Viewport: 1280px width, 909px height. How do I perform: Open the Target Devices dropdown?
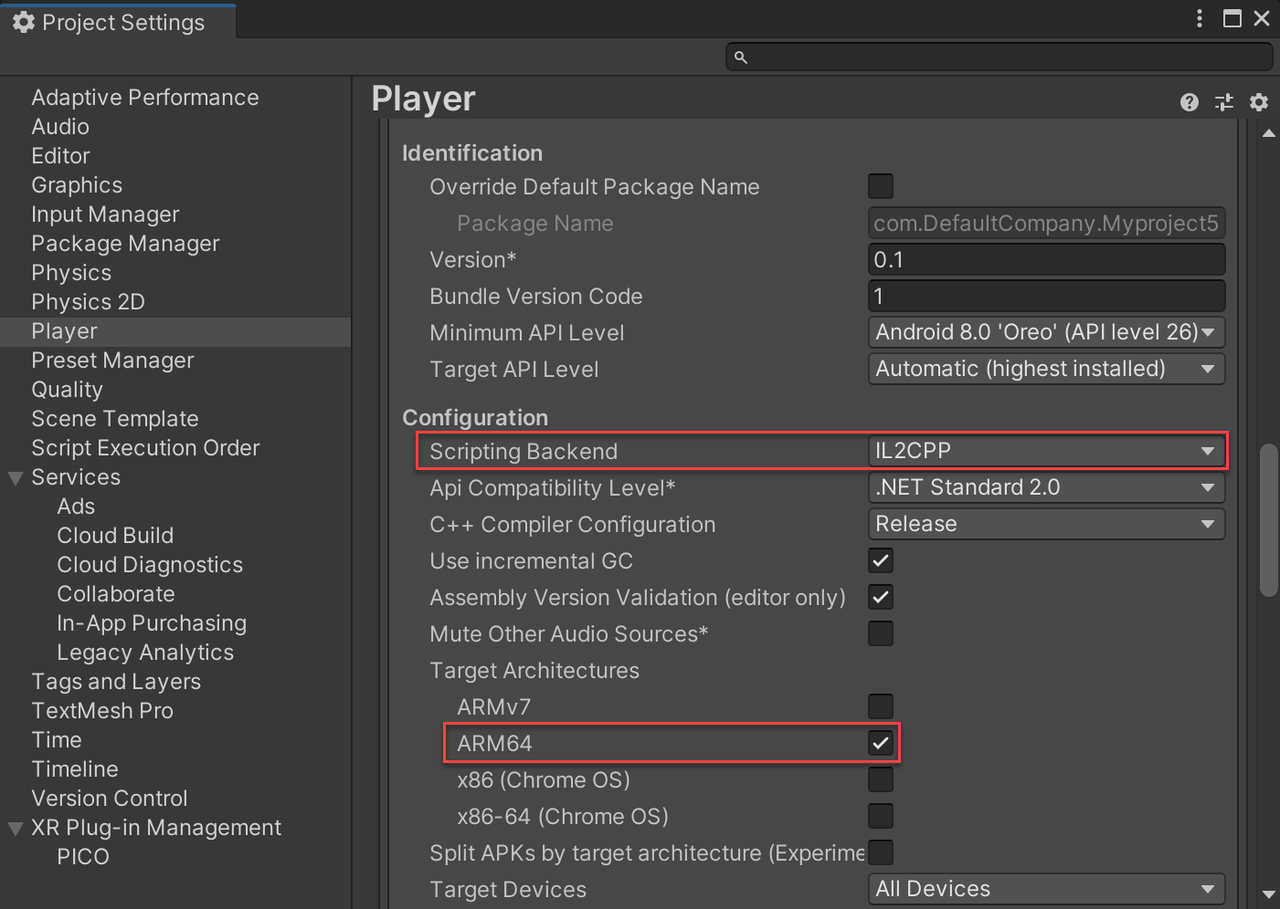(x=1047, y=889)
